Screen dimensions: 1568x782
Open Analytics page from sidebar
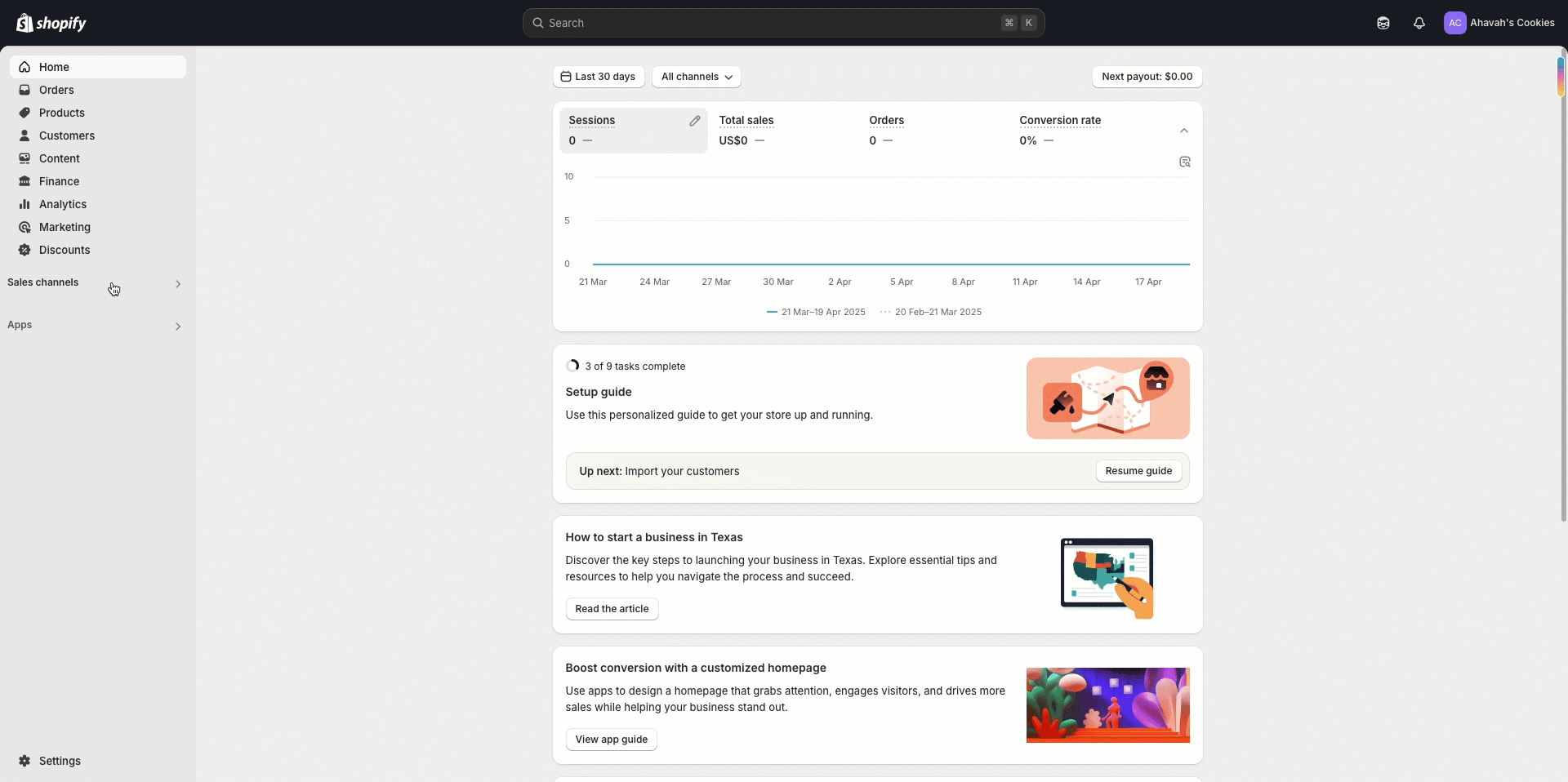(98, 204)
